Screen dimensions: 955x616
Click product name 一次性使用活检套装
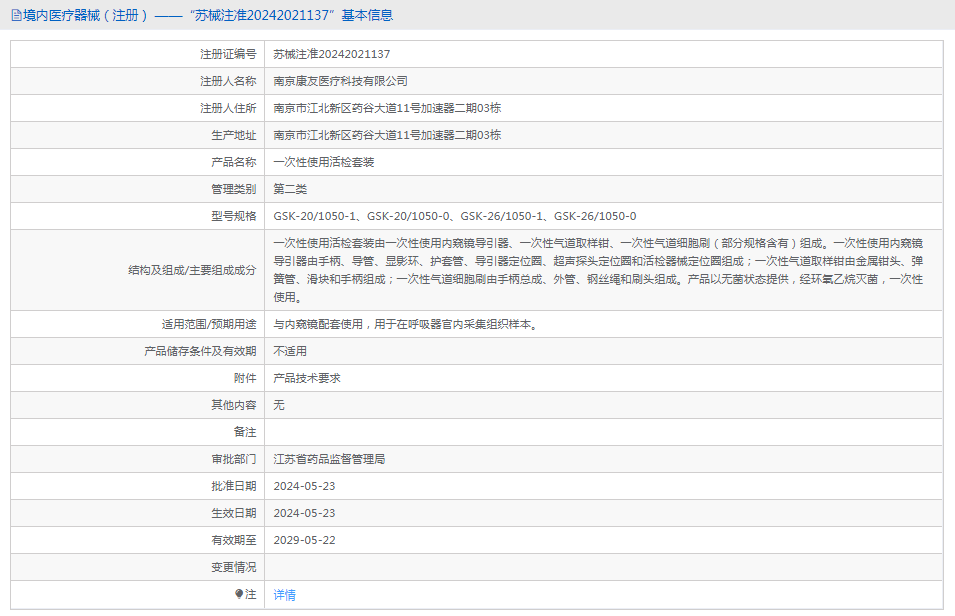[323, 162]
